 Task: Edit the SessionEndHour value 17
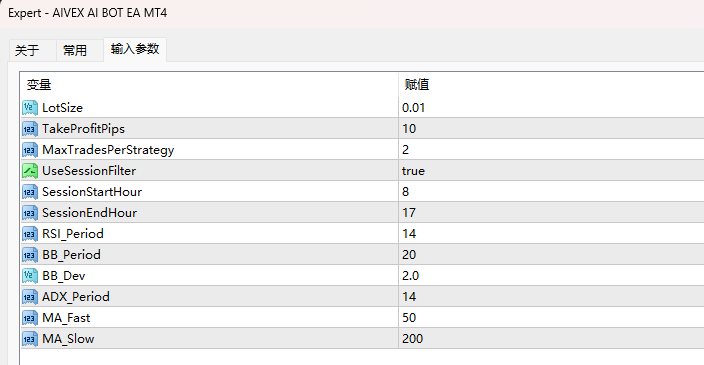(x=551, y=213)
